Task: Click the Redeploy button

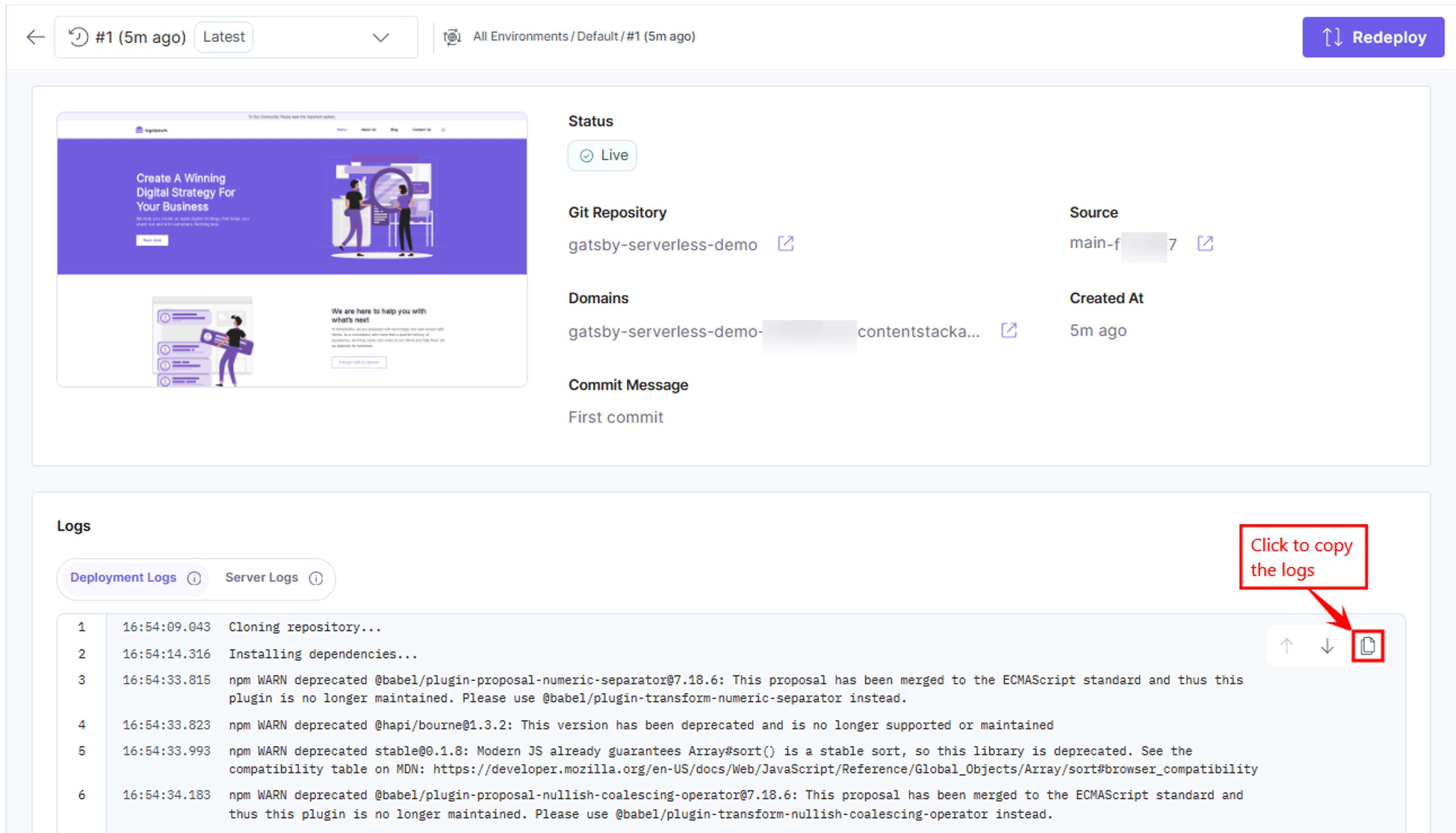Action: coord(1373,37)
